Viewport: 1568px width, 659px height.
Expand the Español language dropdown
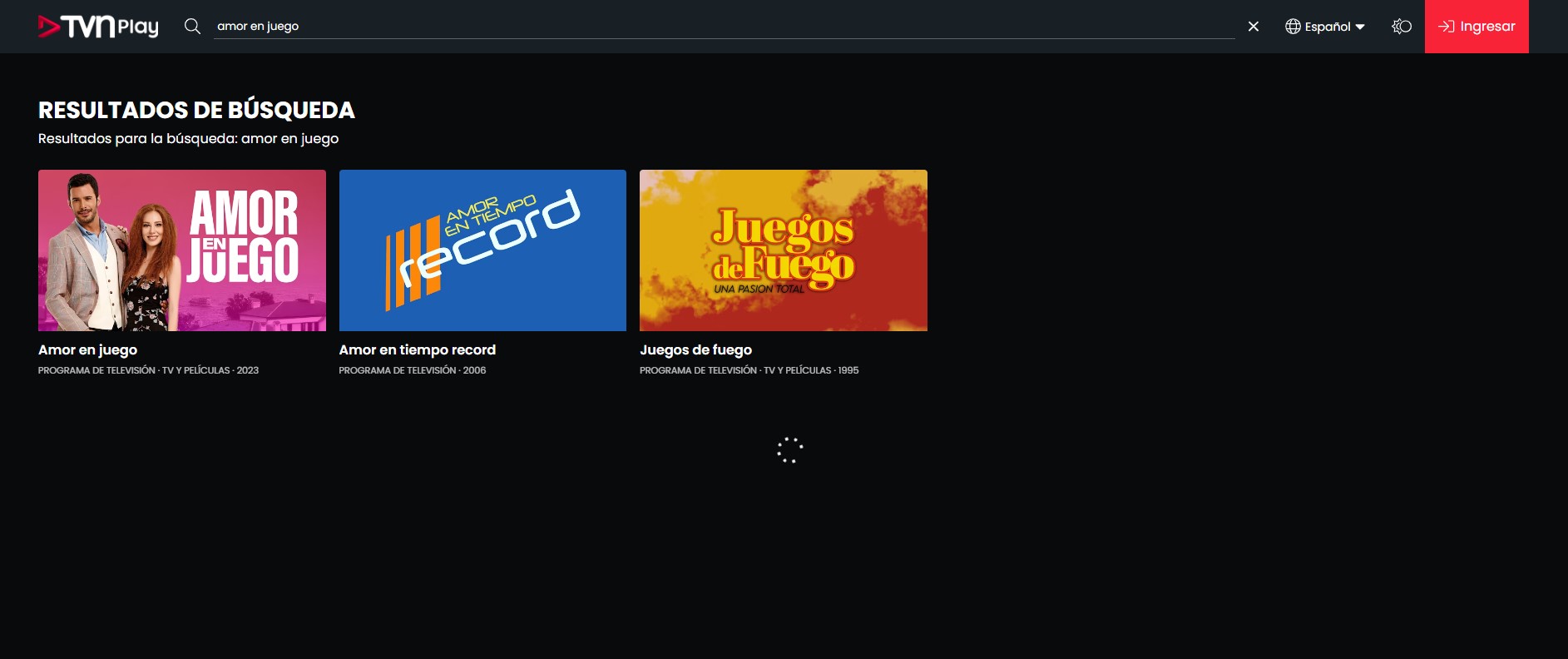point(1325,27)
